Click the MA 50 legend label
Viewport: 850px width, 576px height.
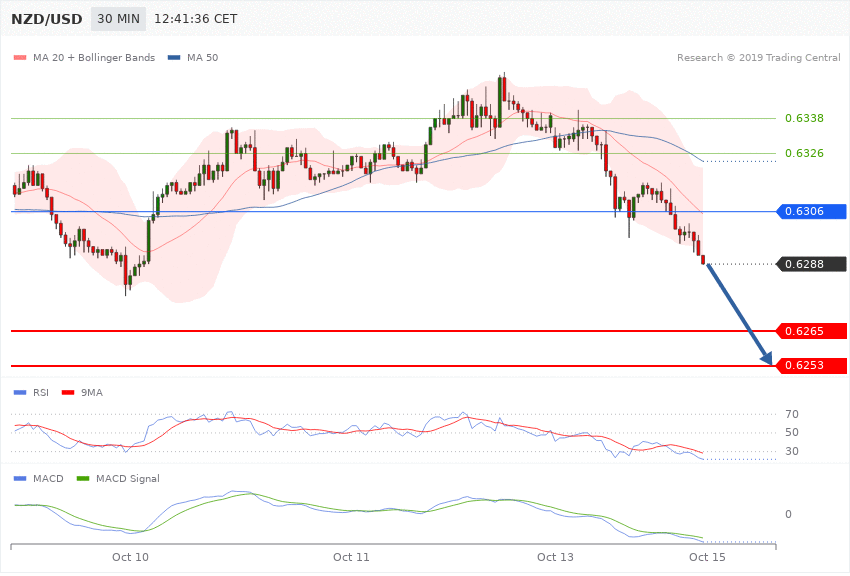pos(202,57)
